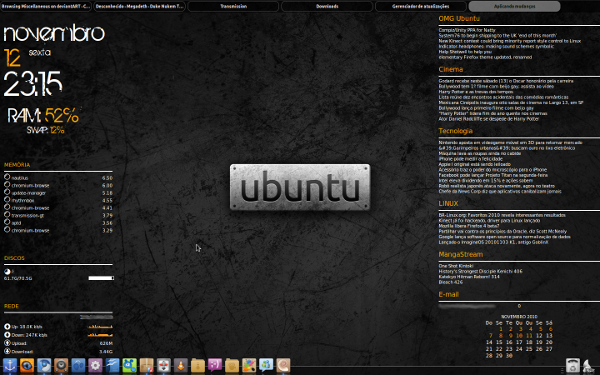Open the anchor dock icon
This screenshot has width=600, height=375.
(10, 365)
